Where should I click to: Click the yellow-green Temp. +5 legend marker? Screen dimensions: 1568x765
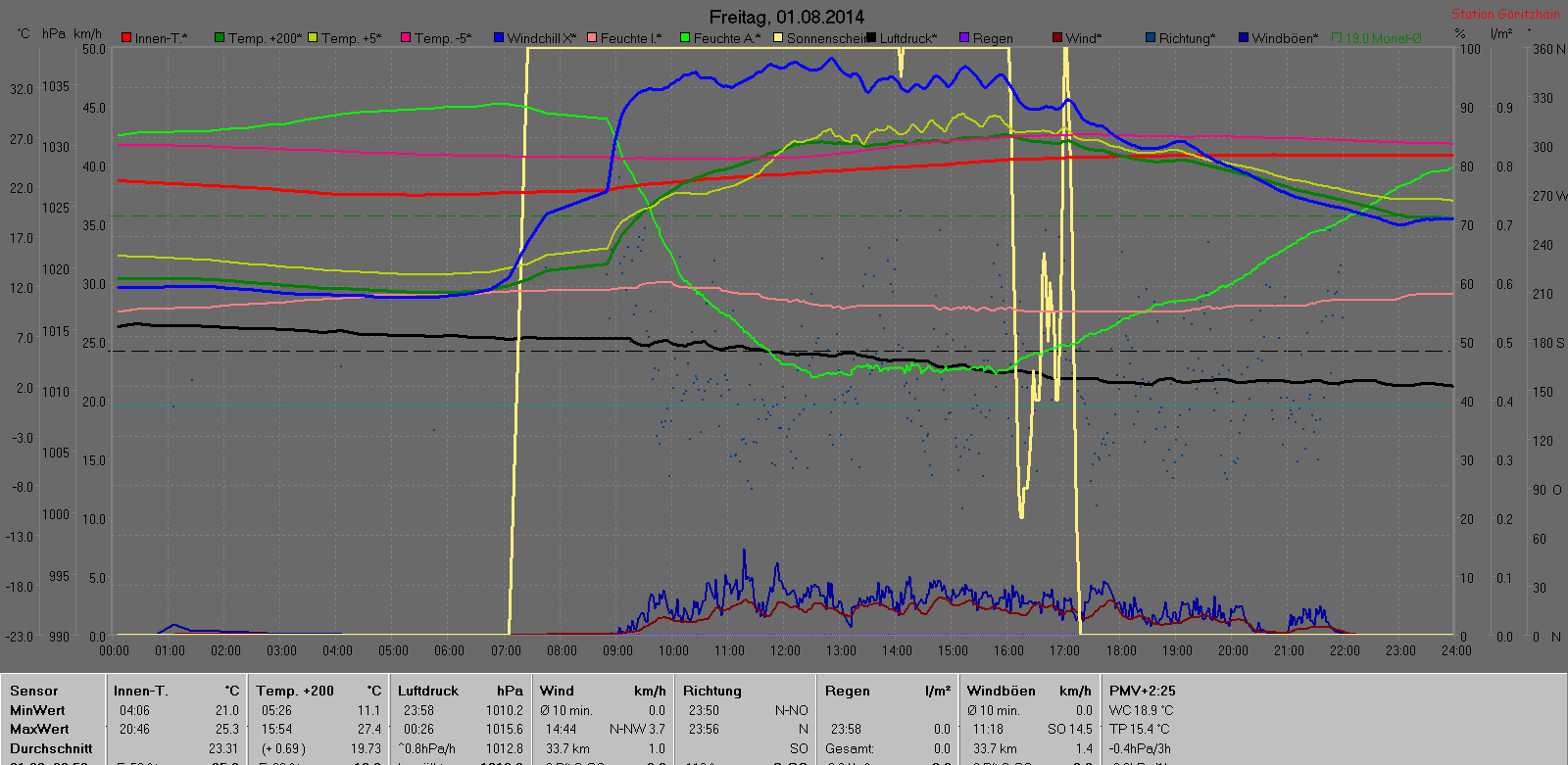point(314,38)
